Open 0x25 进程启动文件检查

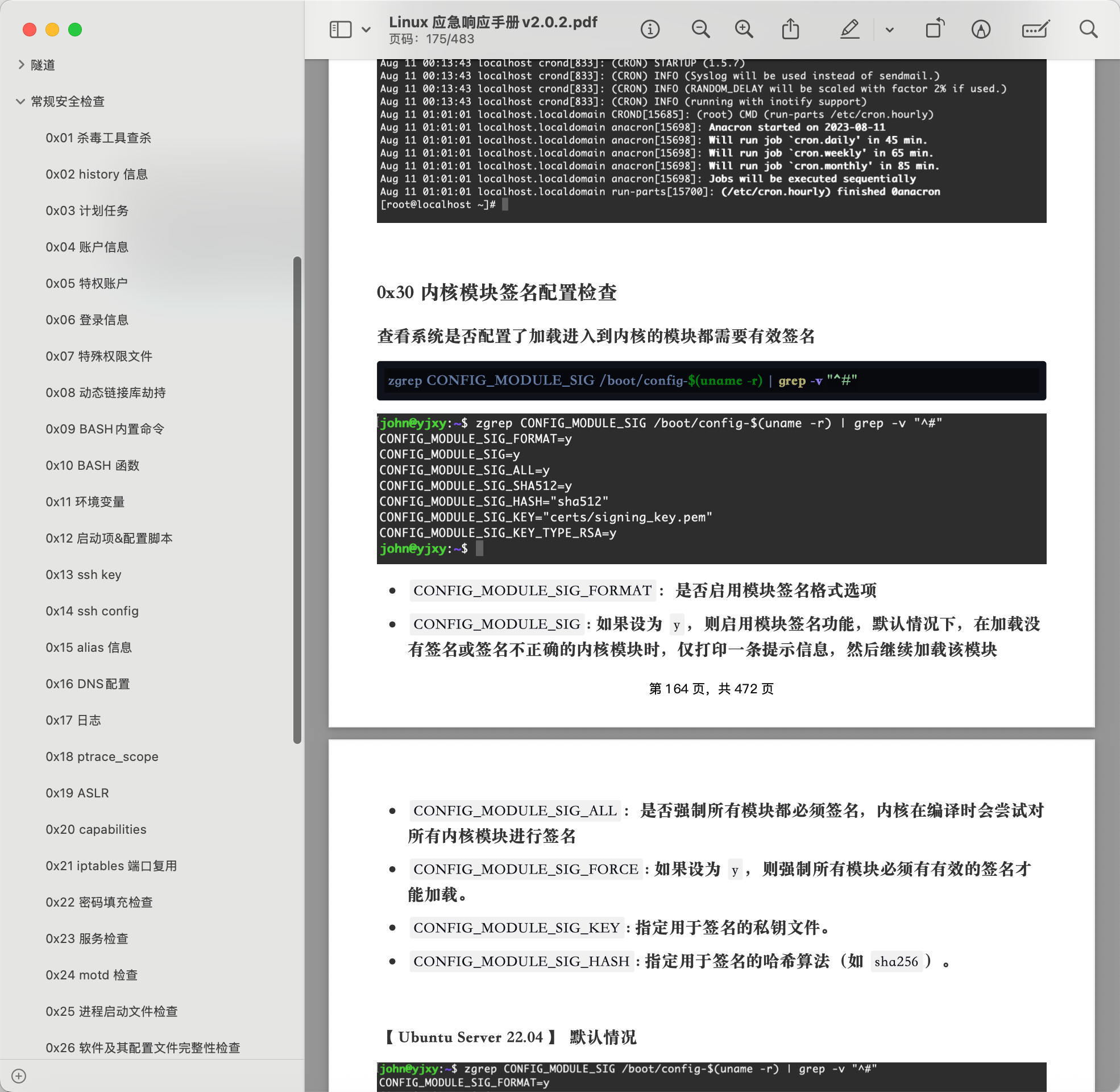tap(112, 1012)
